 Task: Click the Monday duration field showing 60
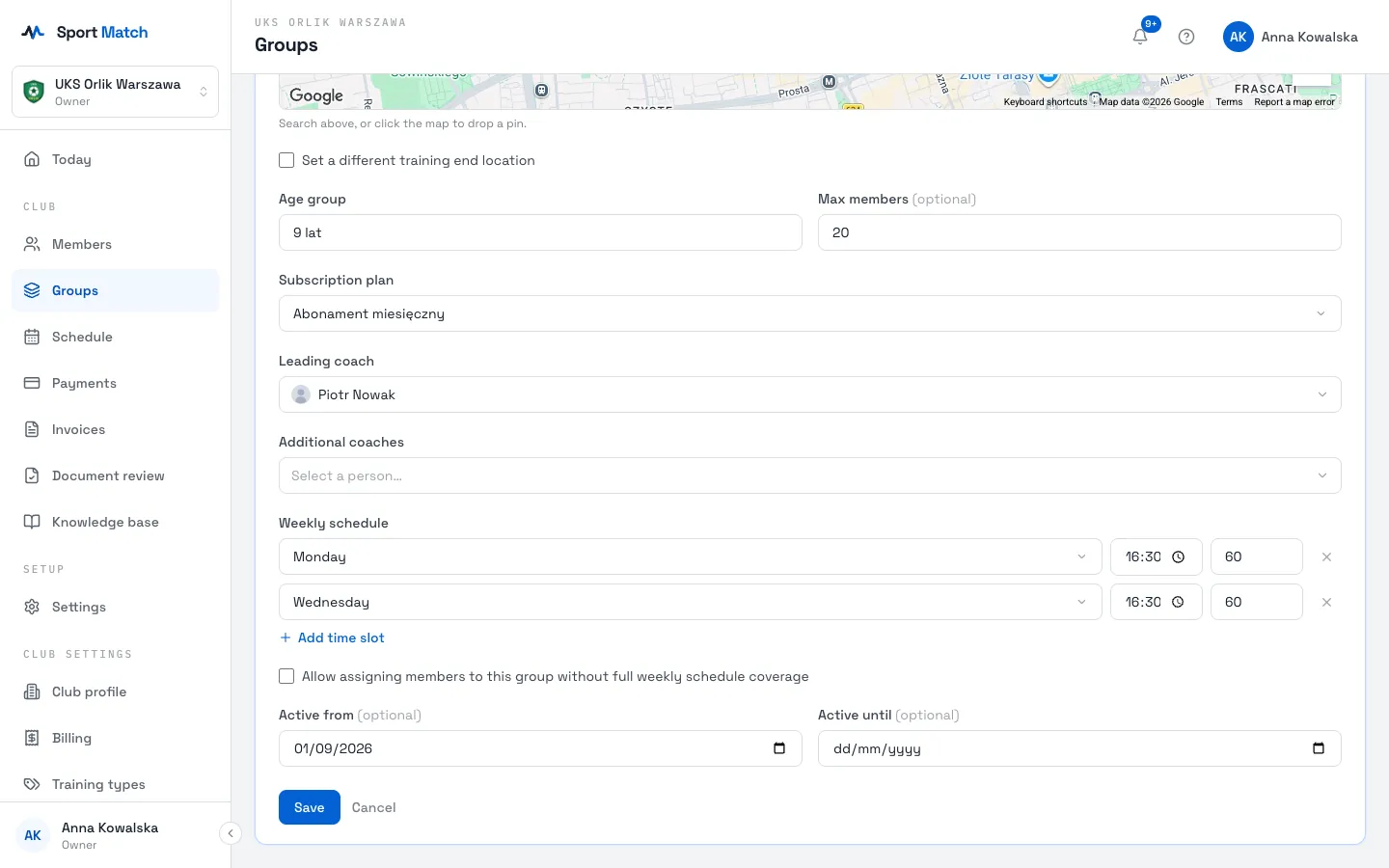coord(1257,556)
